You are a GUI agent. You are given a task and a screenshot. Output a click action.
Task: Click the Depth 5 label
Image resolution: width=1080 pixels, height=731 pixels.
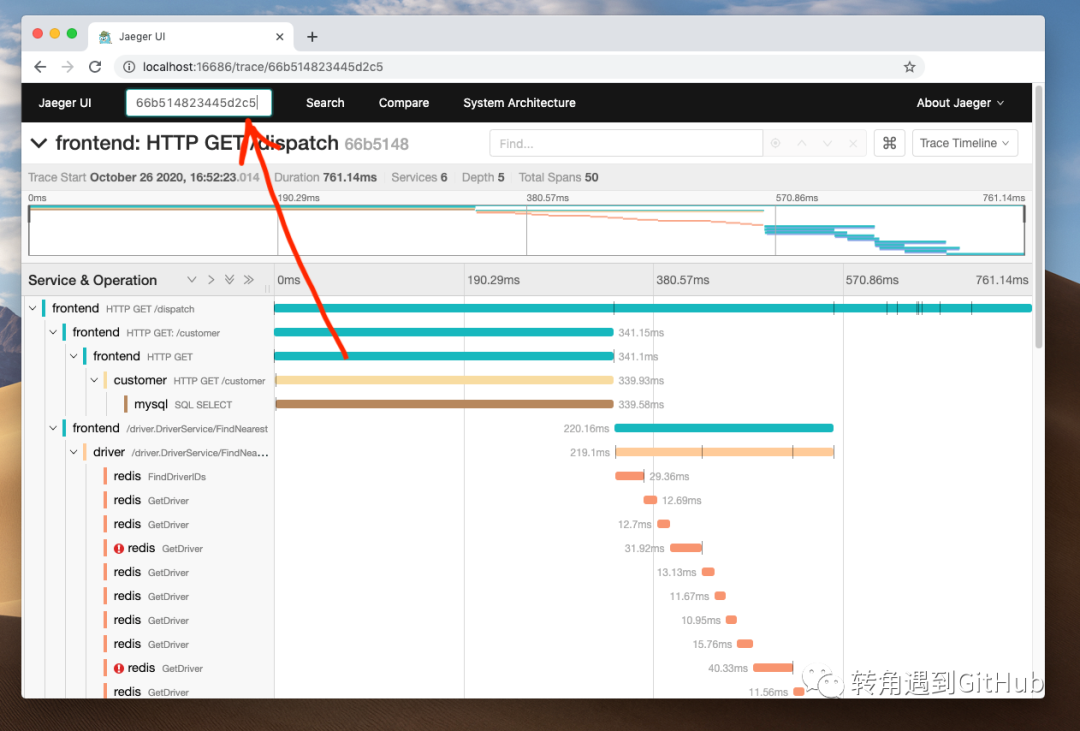click(483, 177)
